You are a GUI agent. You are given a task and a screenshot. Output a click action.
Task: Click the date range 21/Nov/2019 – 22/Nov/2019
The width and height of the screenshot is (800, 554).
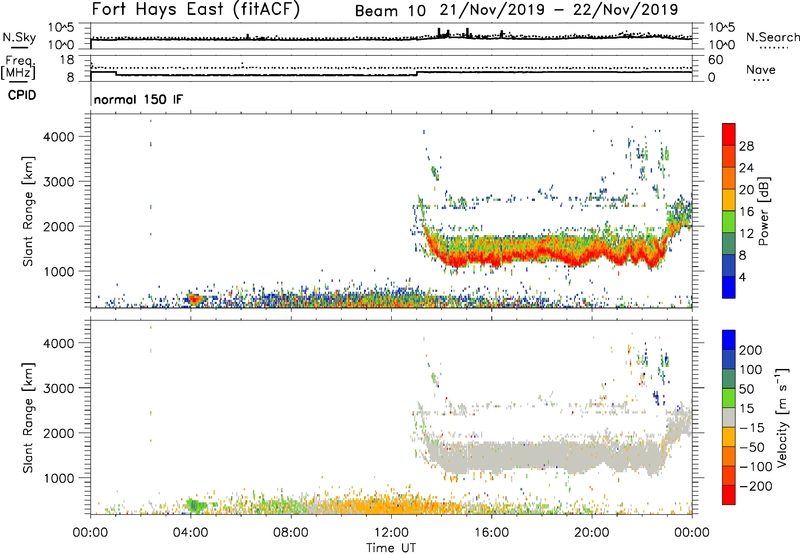click(559, 10)
